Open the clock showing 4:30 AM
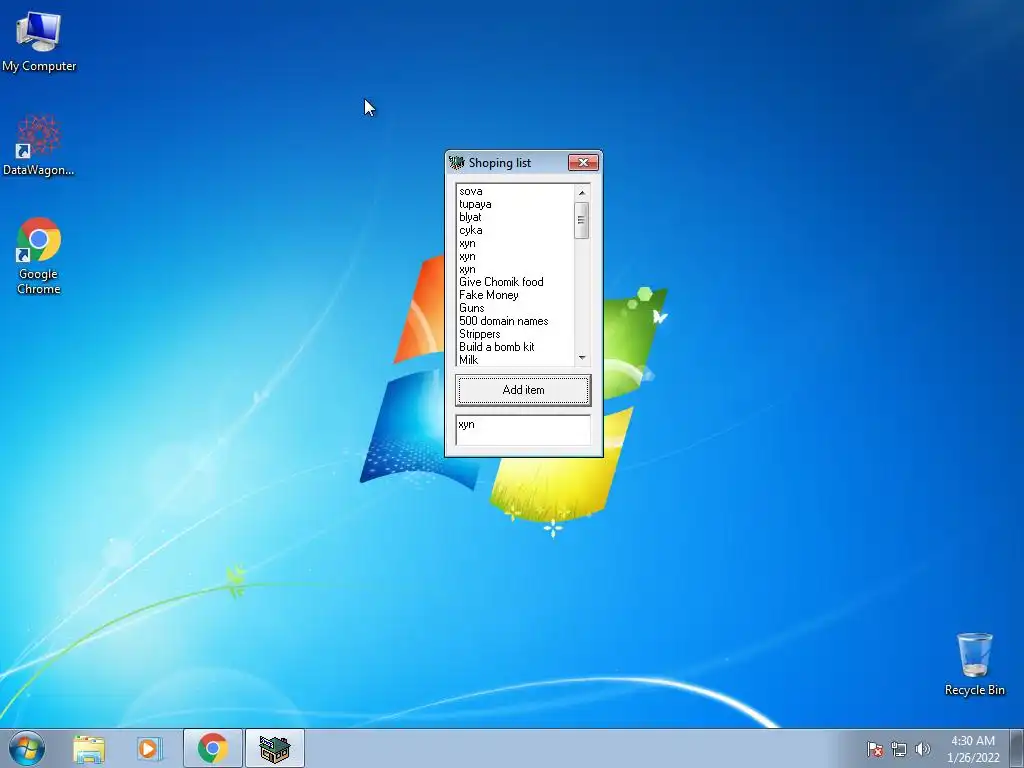 [x=973, y=749]
